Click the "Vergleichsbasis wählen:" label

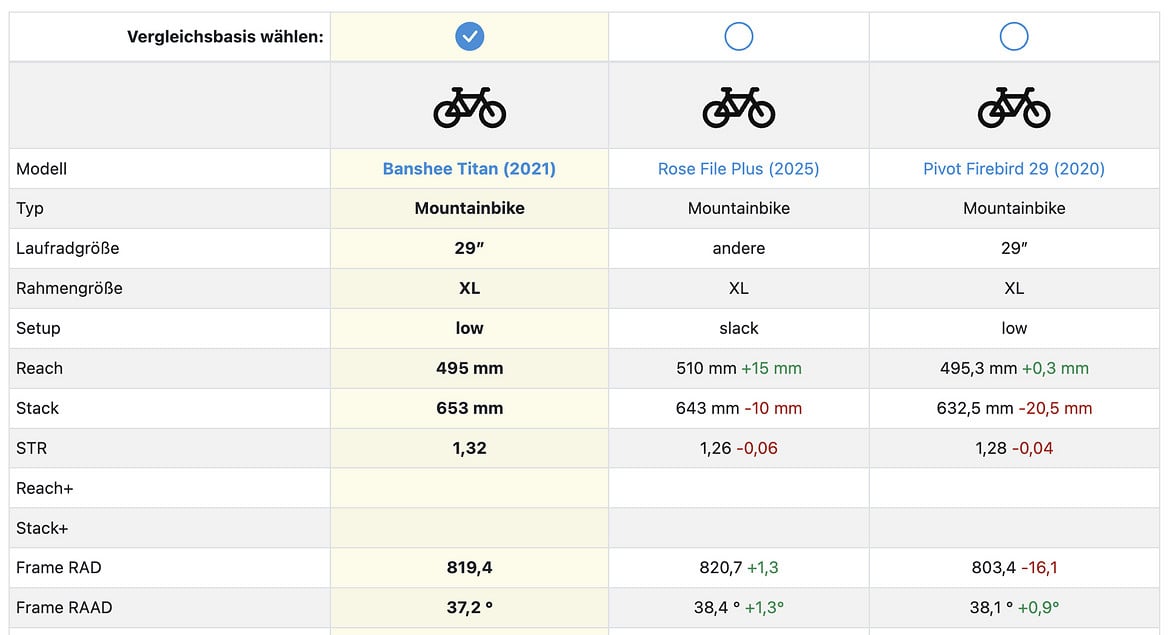(x=225, y=37)
